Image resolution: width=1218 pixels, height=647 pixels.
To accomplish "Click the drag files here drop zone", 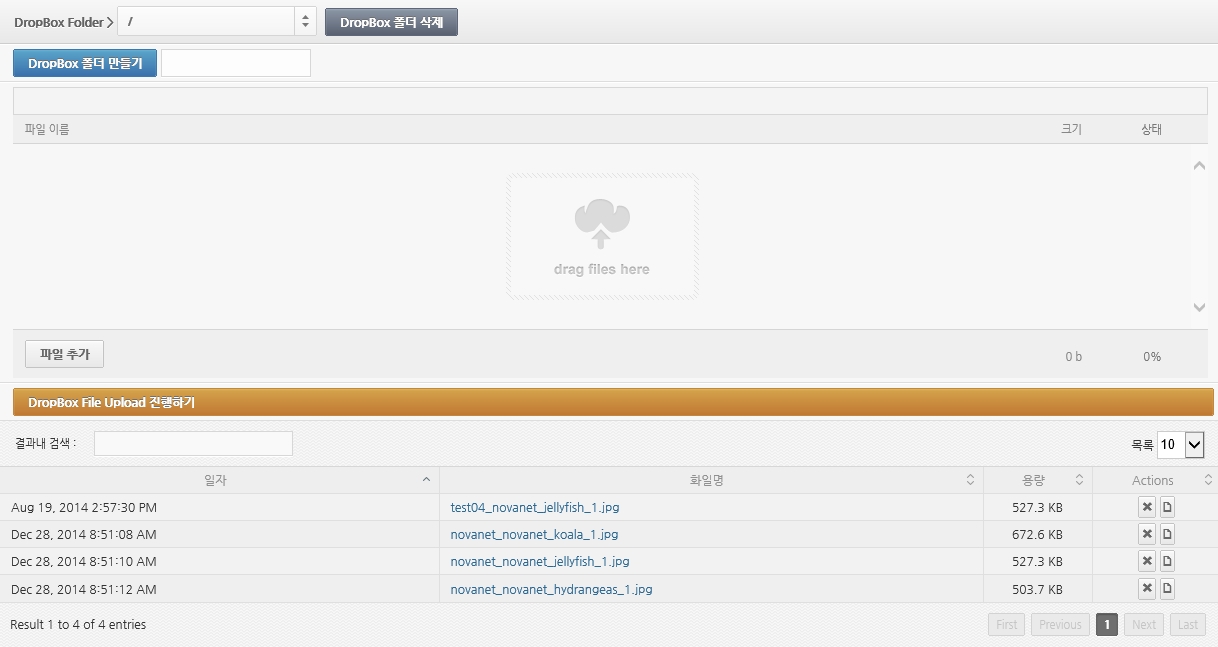I will [602, 237].
